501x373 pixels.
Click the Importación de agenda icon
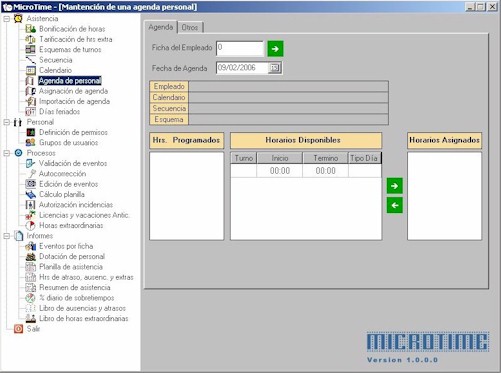click(x=31, y=101)
